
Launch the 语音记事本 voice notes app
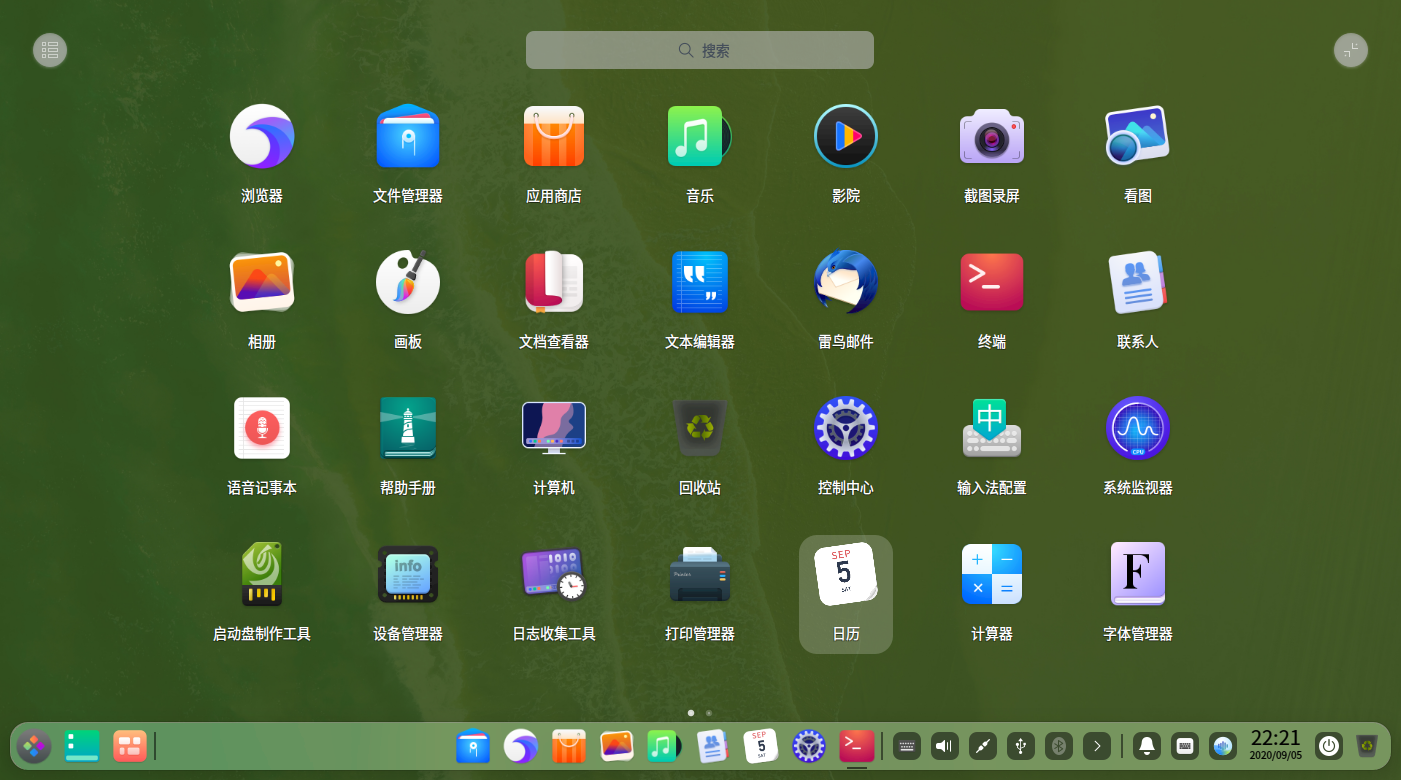click(262, 429)
